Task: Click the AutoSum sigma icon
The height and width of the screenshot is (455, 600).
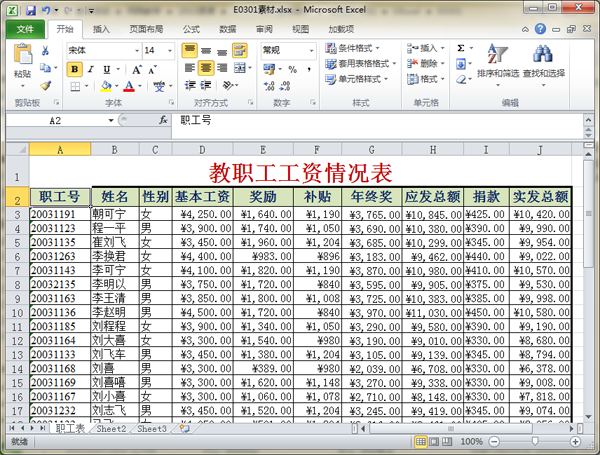Action: tap(461, 48)
